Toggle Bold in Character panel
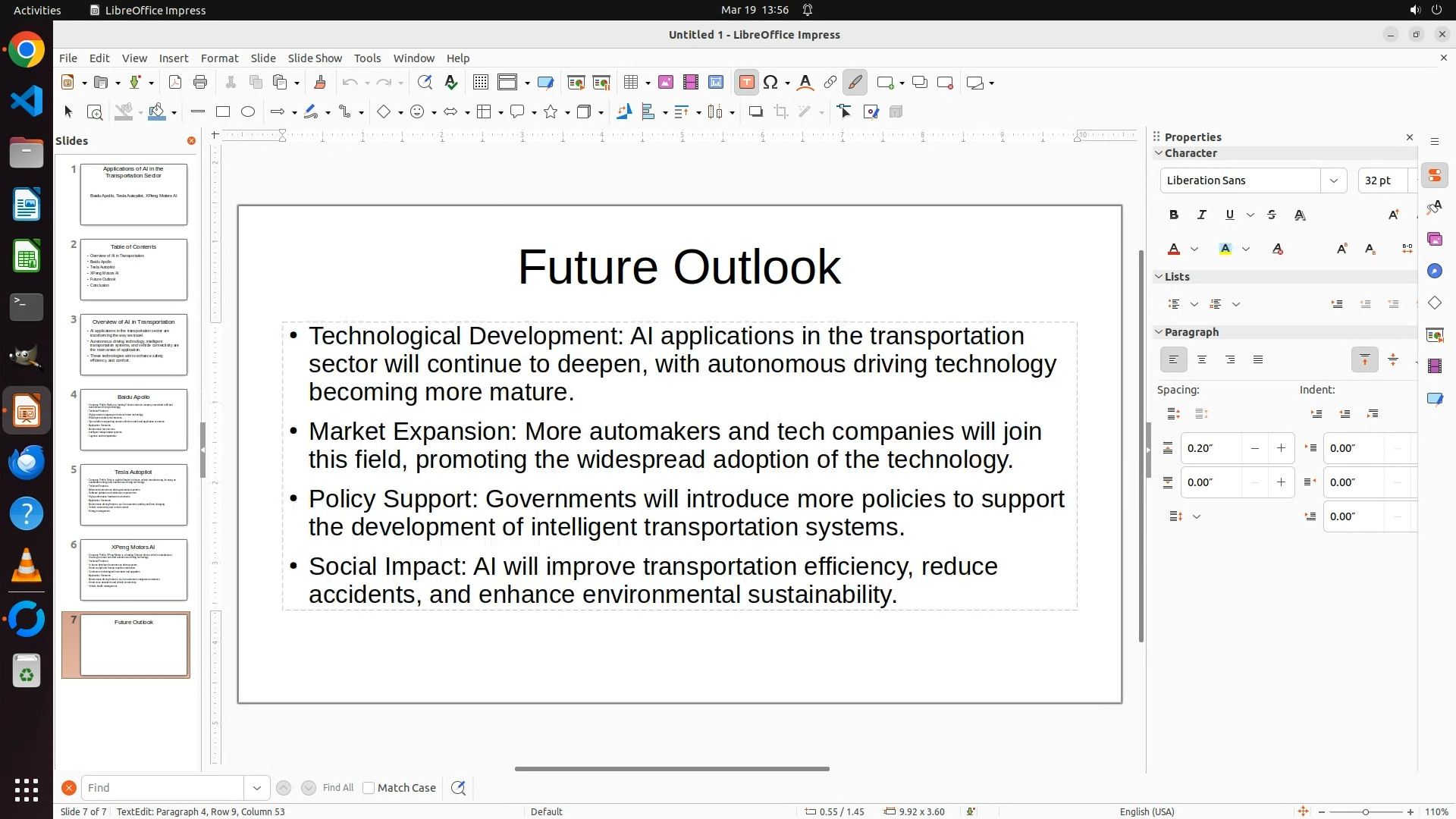 tap(1174, 215)
